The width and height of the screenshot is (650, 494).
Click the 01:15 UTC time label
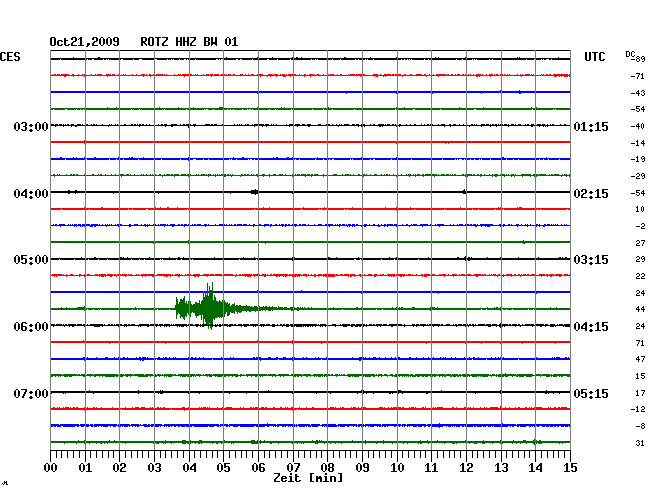point(591,126)
